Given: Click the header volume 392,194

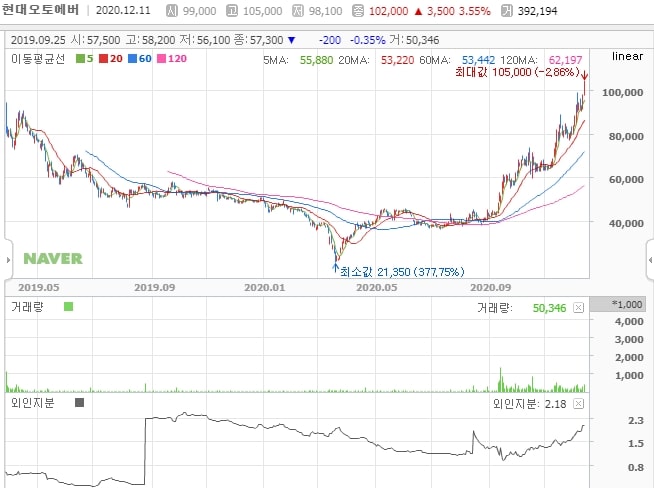Looking at the screenshot, I should click(537, 11).
